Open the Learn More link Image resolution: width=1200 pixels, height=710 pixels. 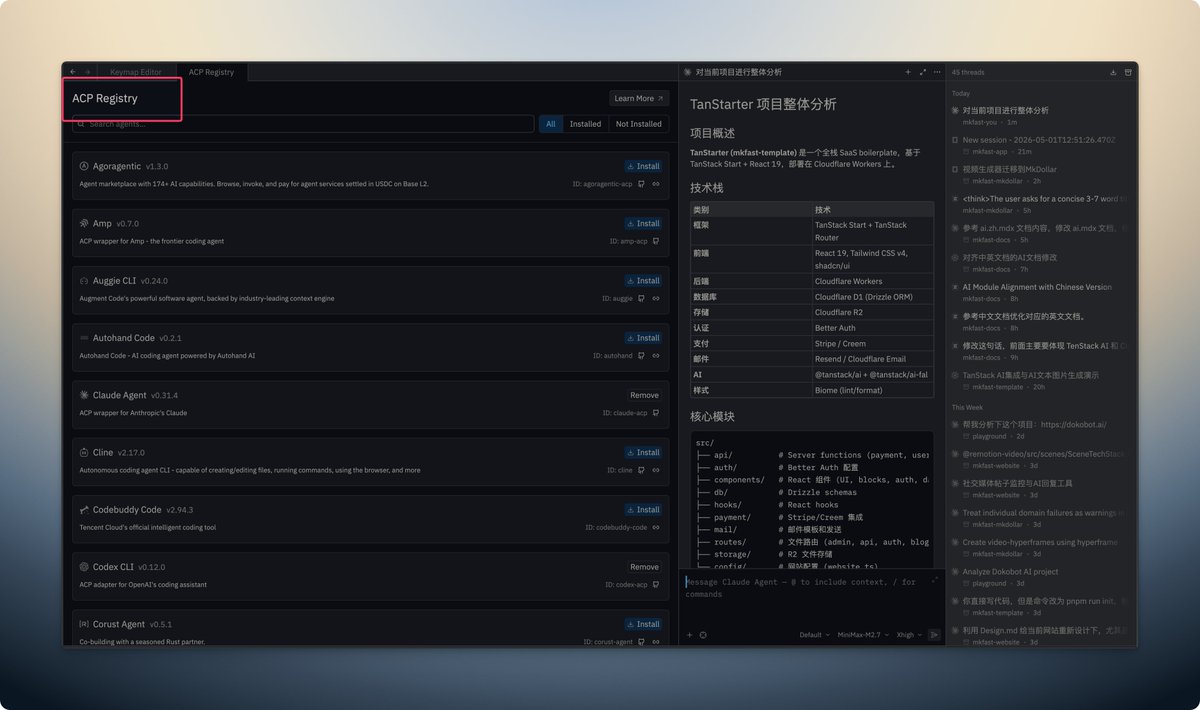[639, 98]
